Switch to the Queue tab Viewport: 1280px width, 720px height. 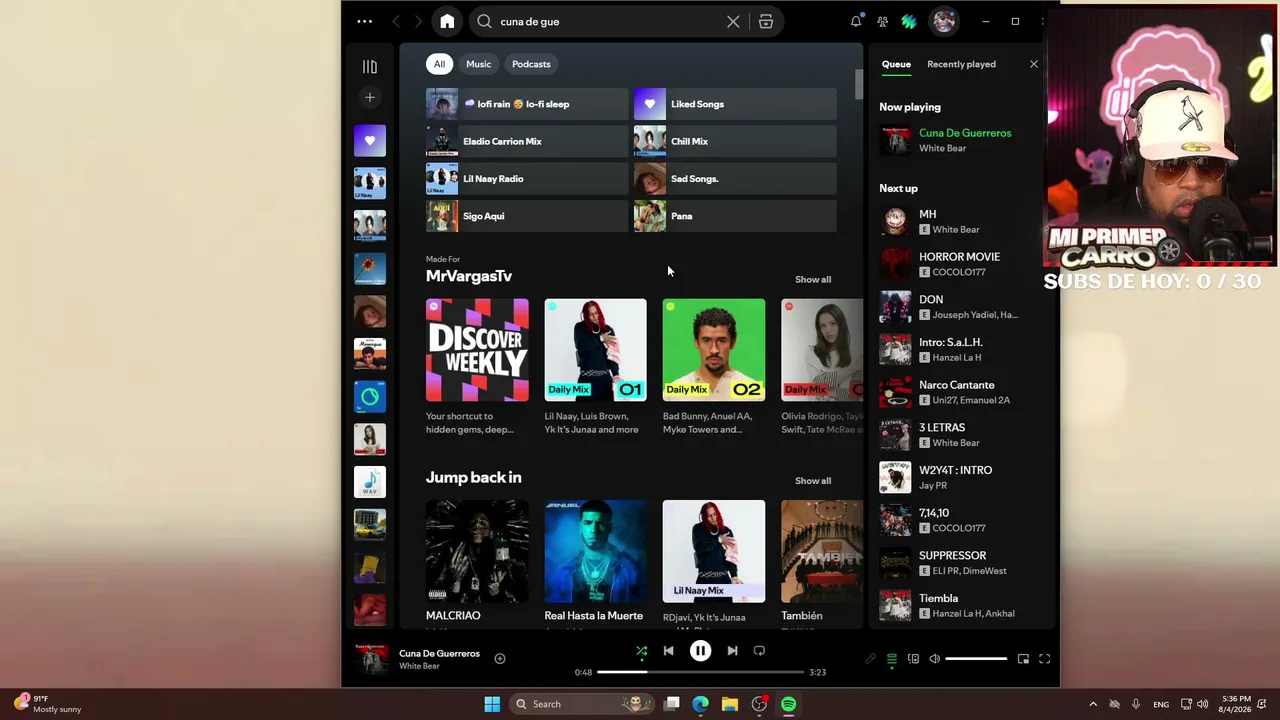pyautogui.click(x=896, y=64)
